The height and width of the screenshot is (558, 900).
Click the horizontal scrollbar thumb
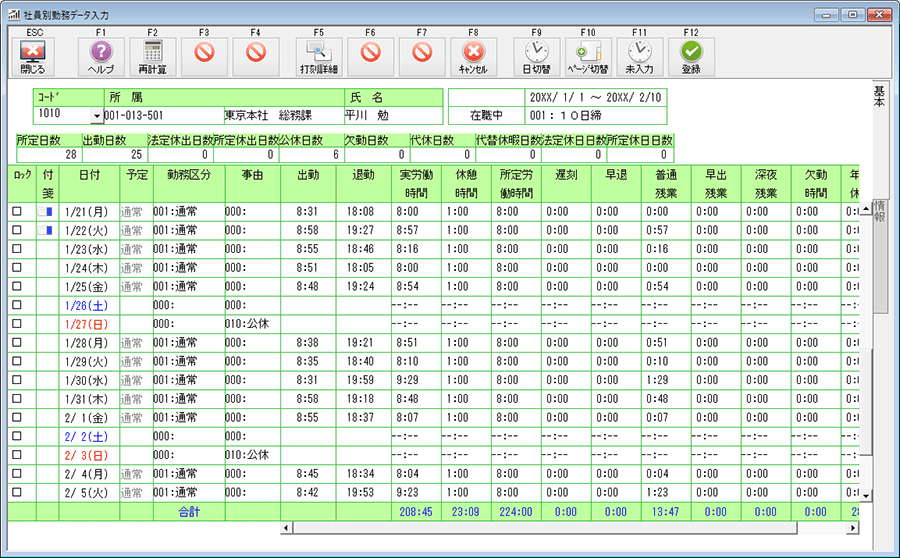(x=545, y=528)
